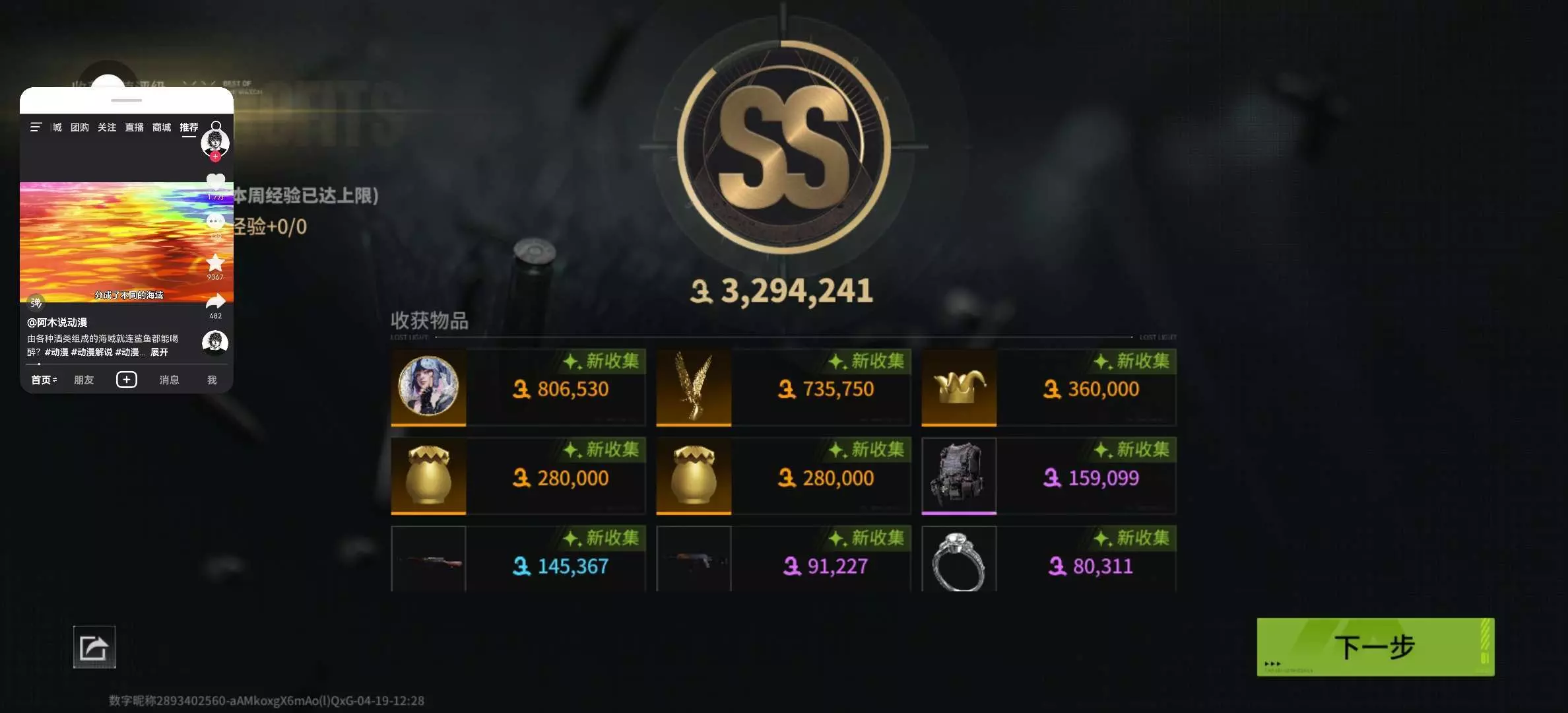Pull the floating window drag handle
This screenshot has width=1568, height=713.
point(126,100)
